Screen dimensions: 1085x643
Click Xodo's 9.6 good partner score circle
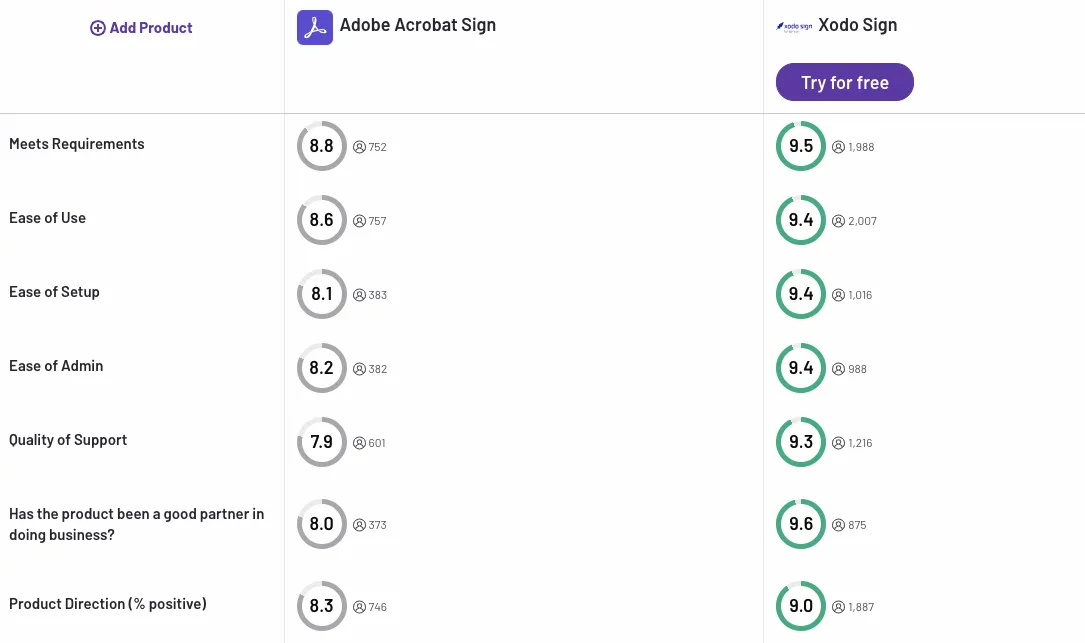point(800,523)
